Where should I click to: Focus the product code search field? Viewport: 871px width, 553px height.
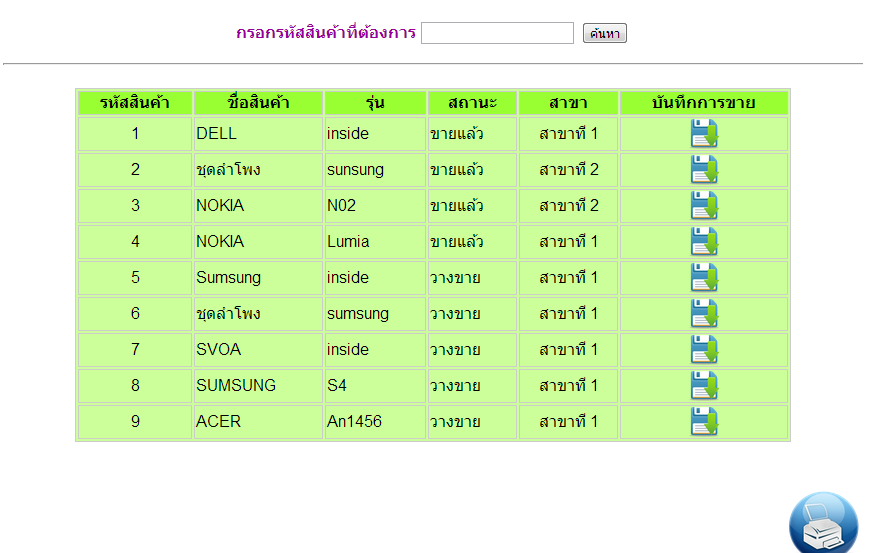point(497,33)
